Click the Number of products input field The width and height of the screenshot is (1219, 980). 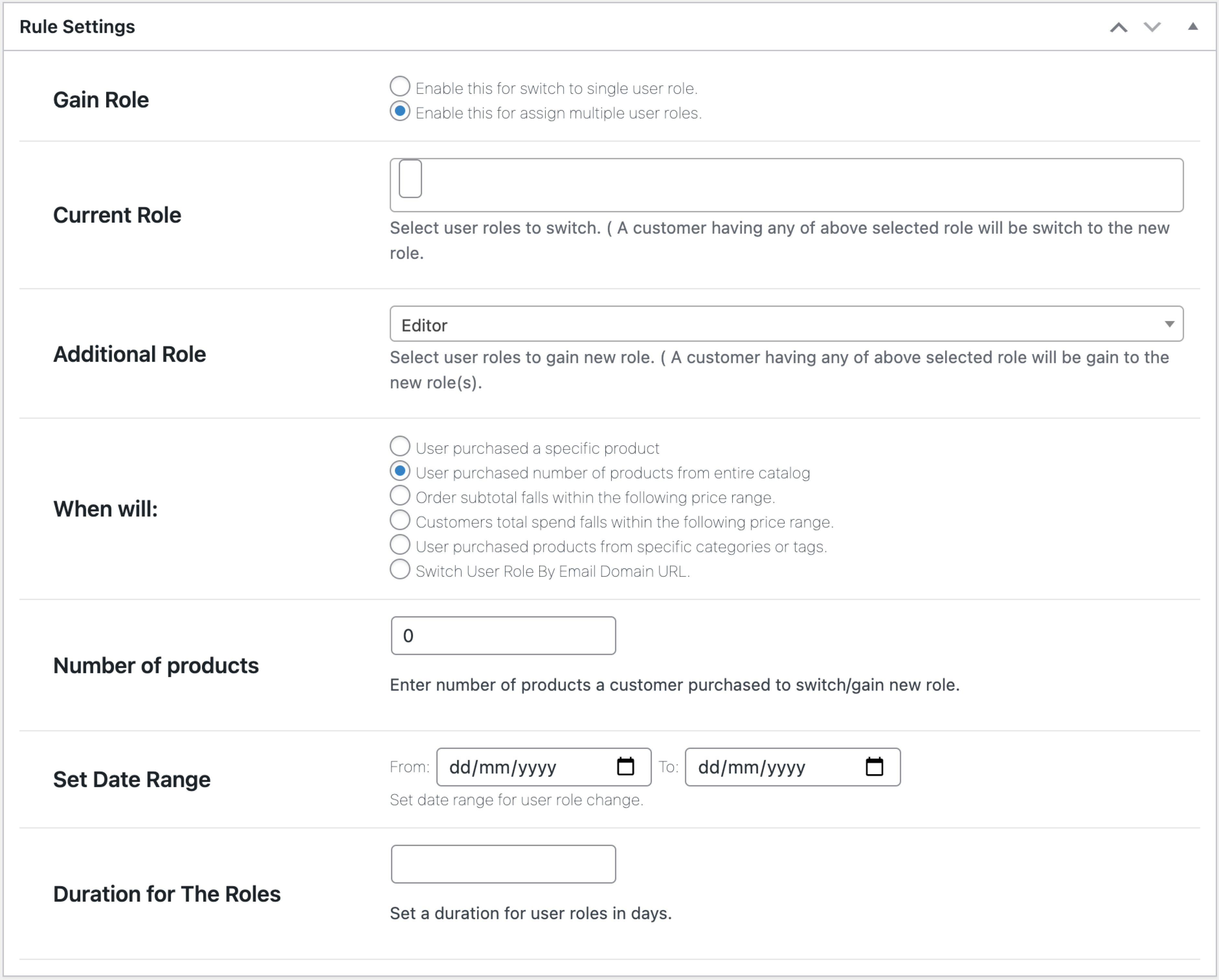click(x=502, y=635)
